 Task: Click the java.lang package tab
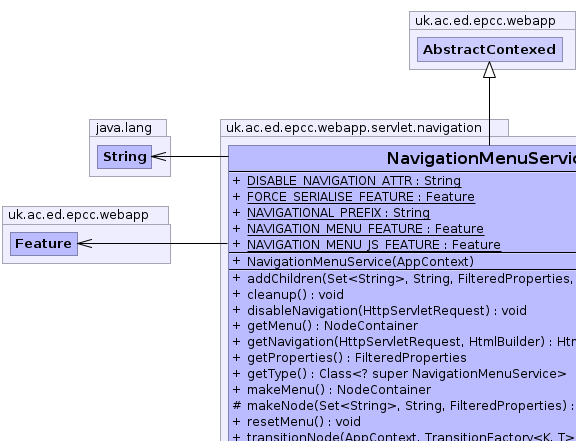[x=124, y=128]
